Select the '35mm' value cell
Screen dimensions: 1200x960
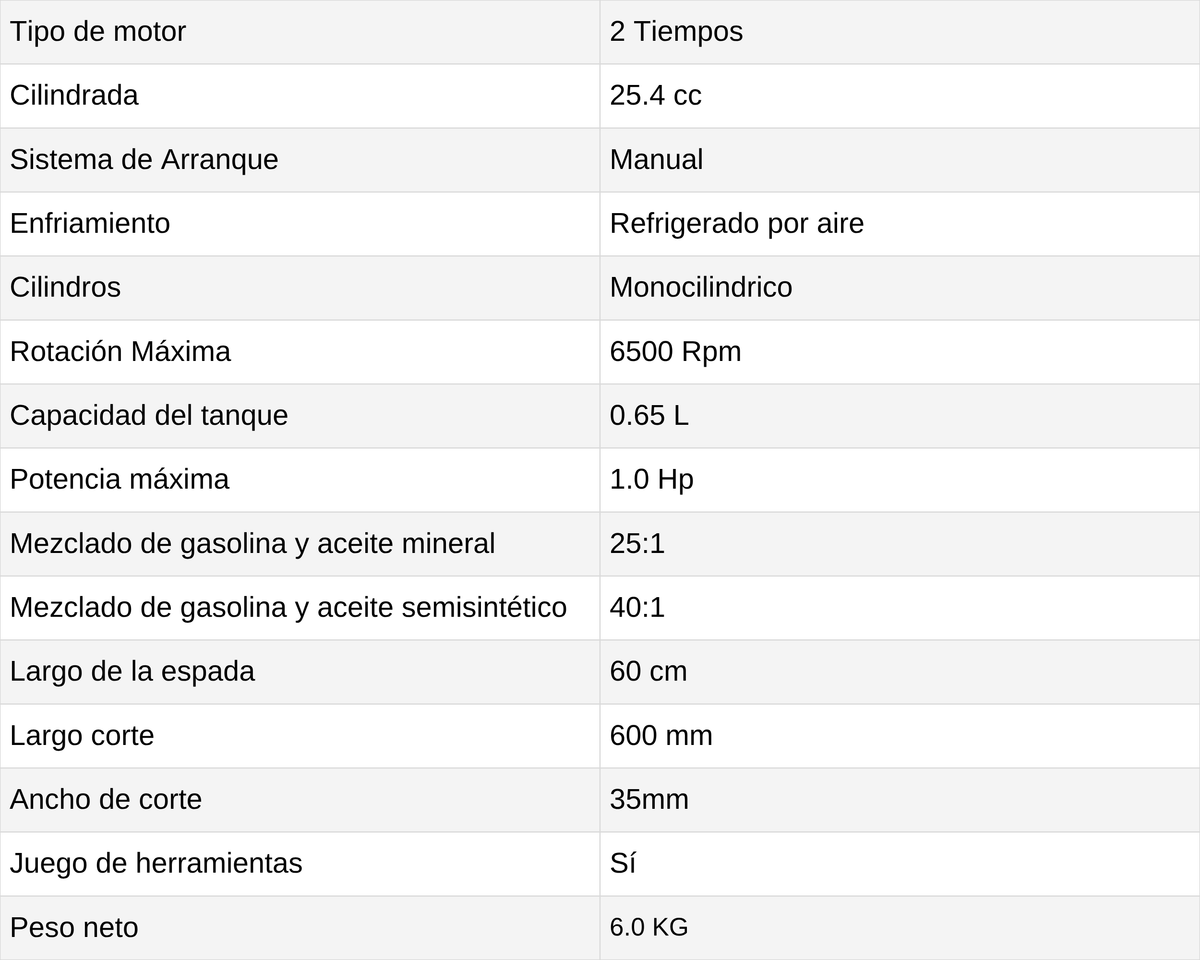tap(900, 800)
